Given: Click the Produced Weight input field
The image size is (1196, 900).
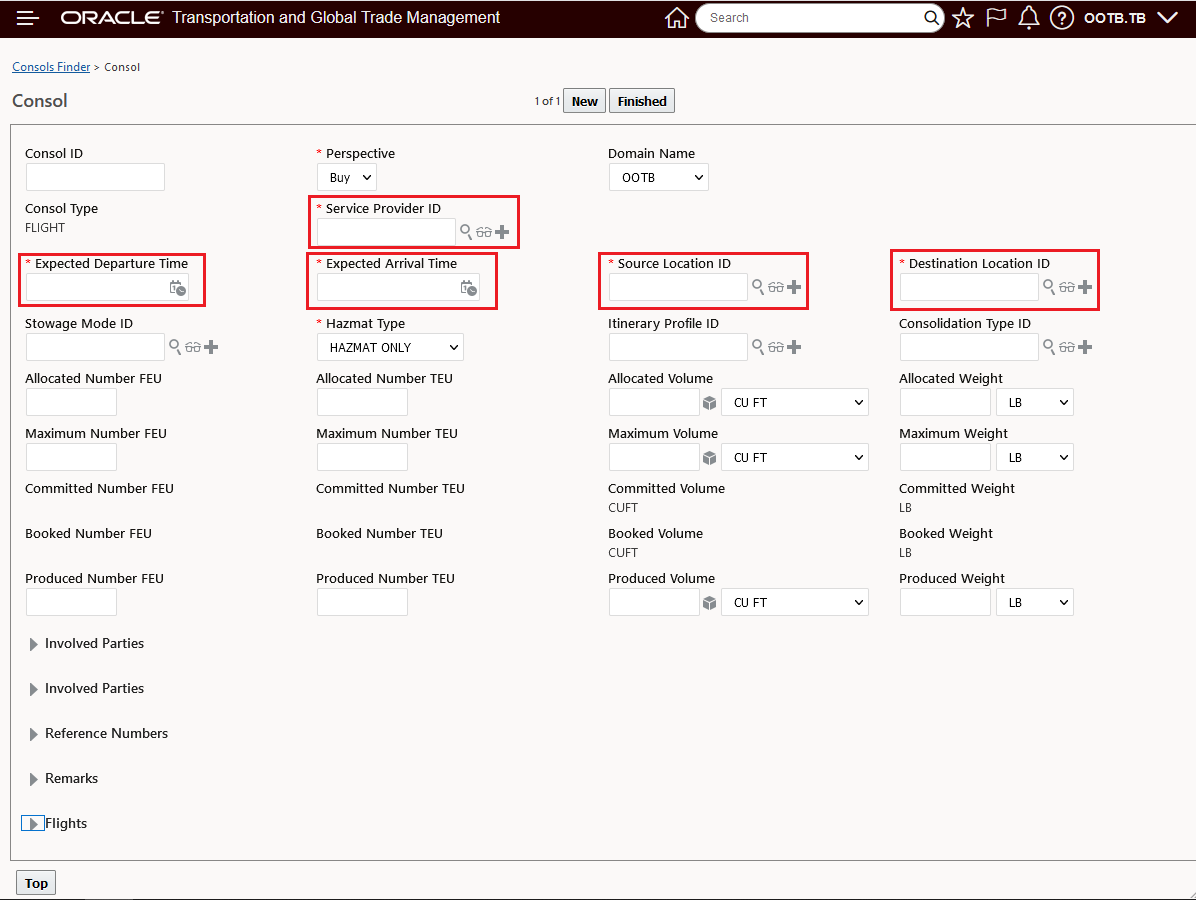Looking at the screenshot, I should point(945,602).
